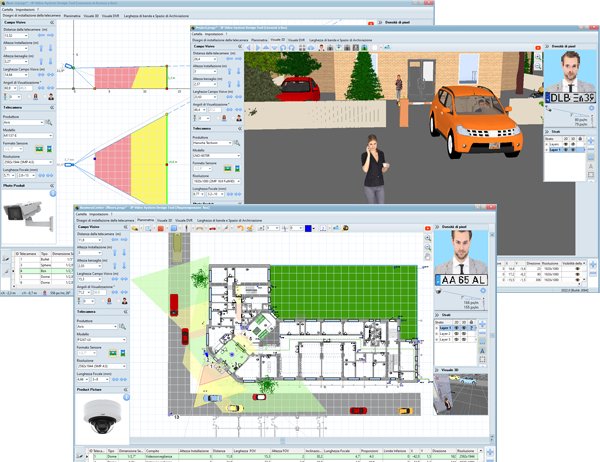Toggle 3D visibility of Layer 2
The width and height of the screenshot is (600, 462).
tap(464, 334)
